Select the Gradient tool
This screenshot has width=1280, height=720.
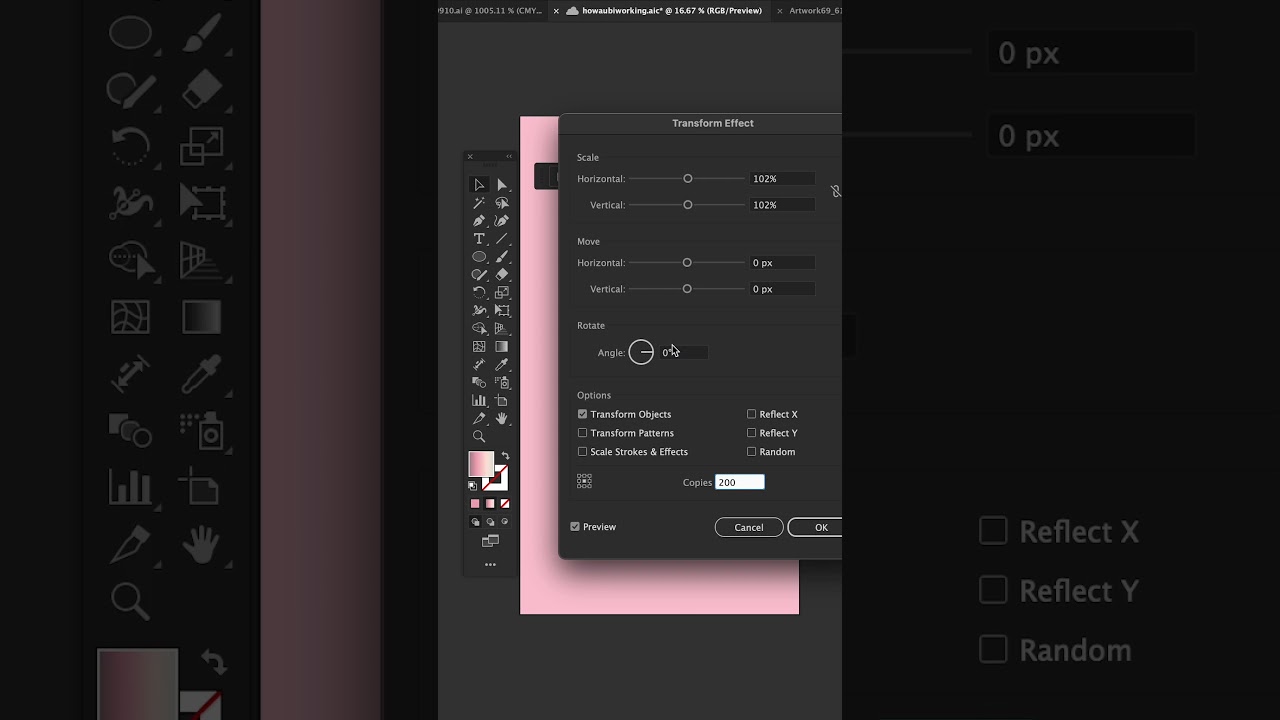pos(502,347)
